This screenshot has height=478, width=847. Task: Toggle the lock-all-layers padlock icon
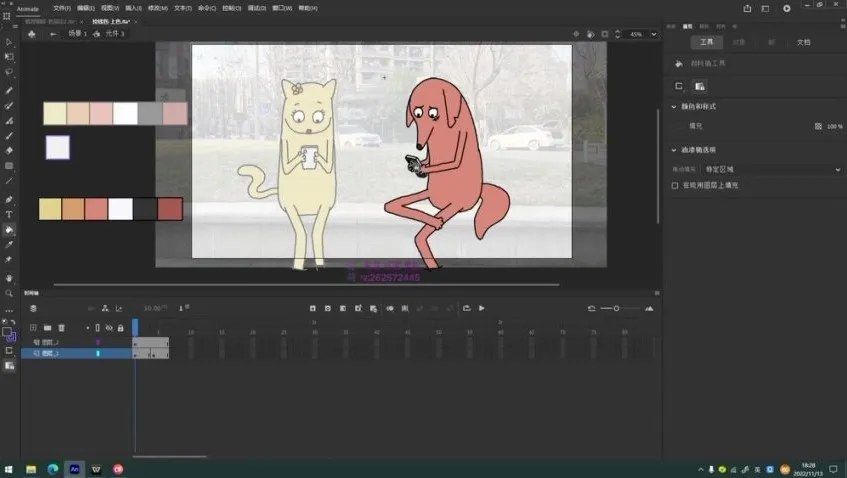(x=120, y=327)
